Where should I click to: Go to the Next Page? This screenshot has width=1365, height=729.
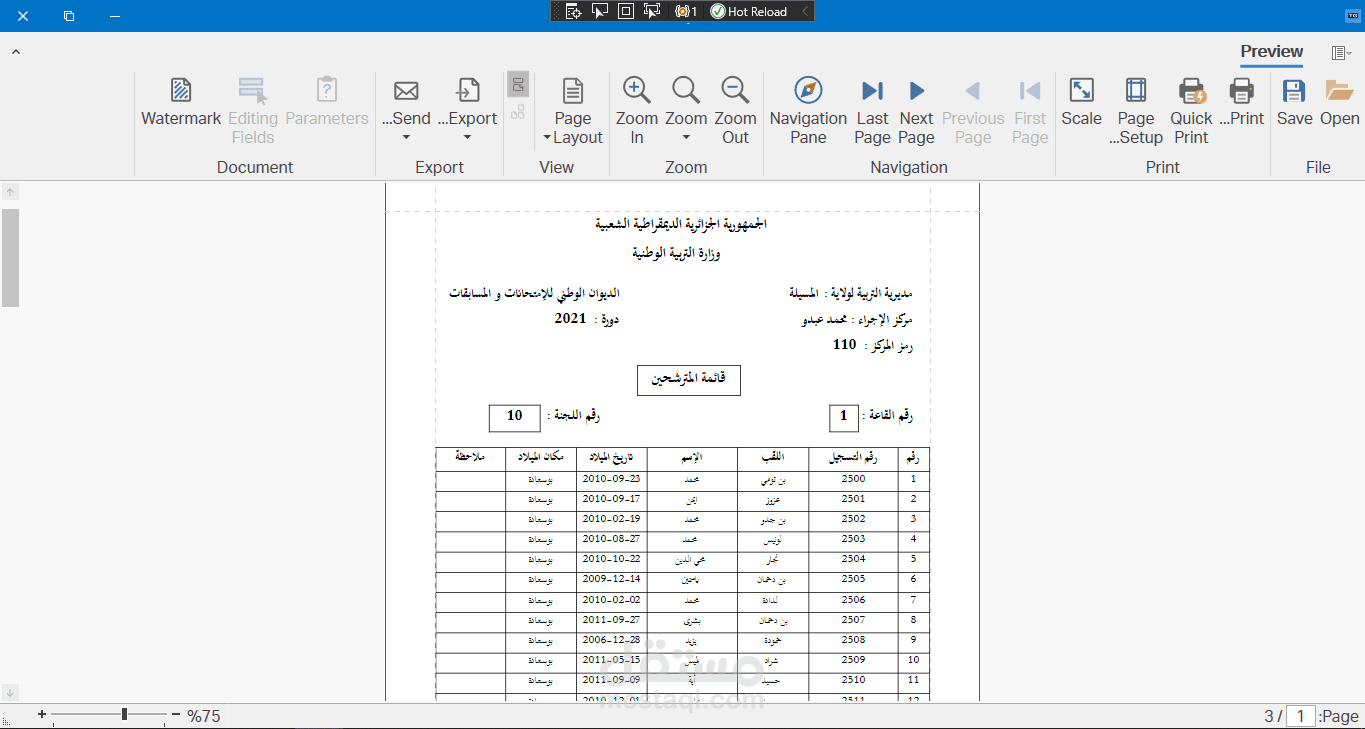tap(916, 111)
